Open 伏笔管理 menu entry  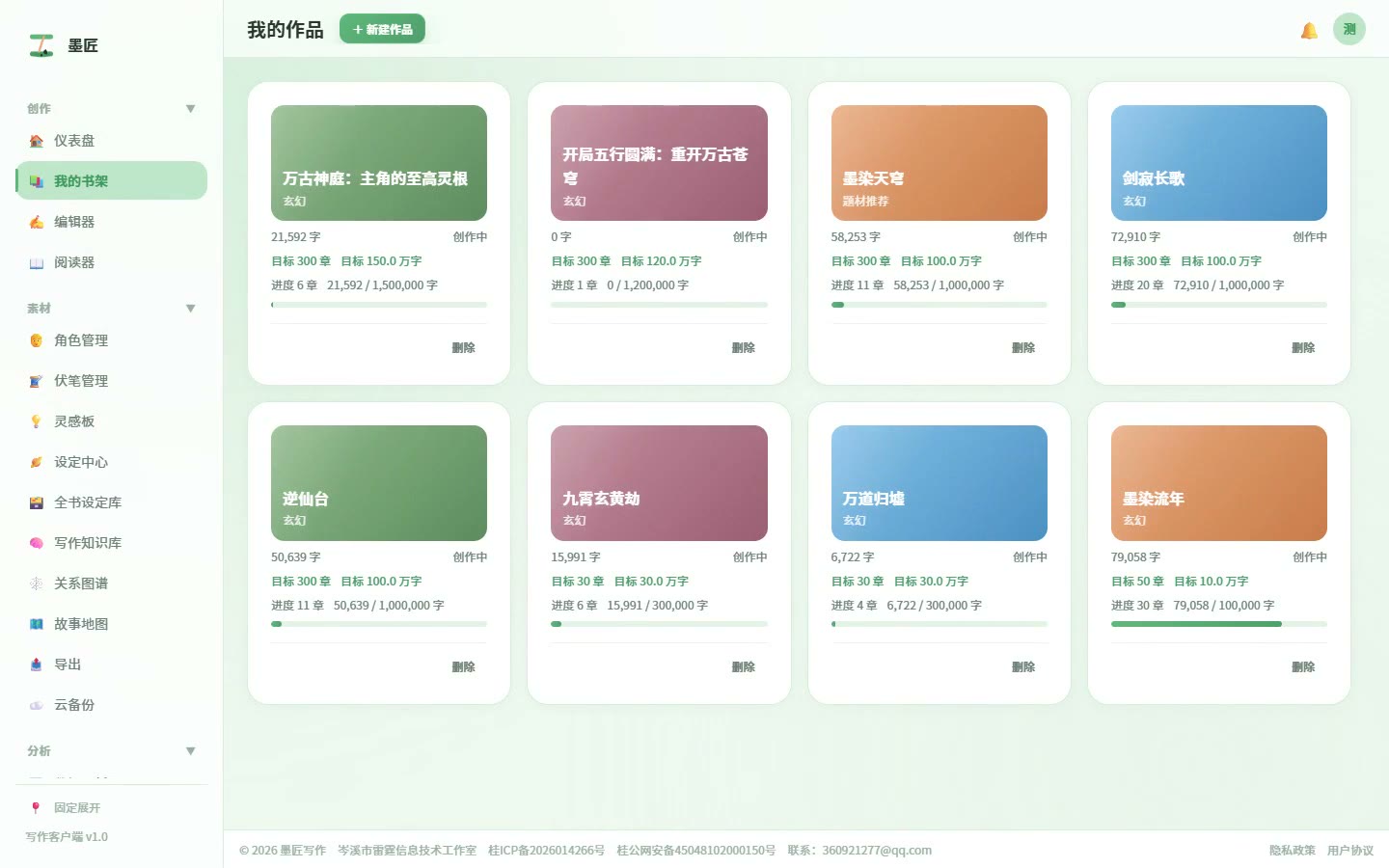coord(112,381)
